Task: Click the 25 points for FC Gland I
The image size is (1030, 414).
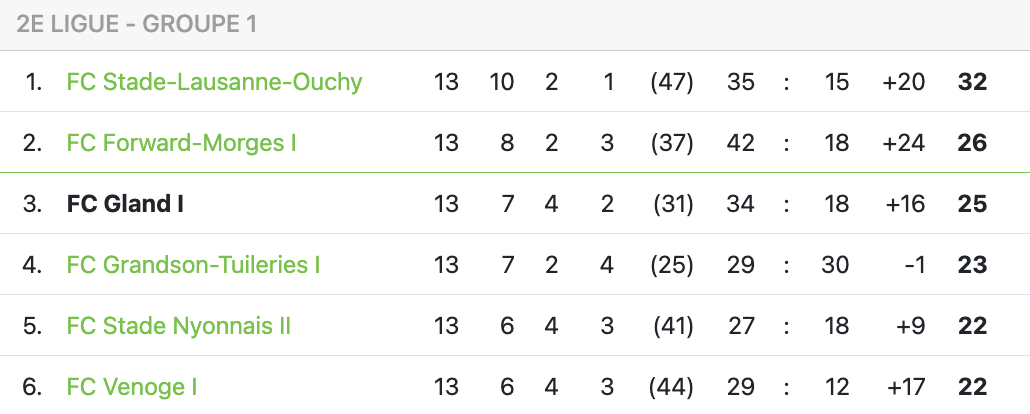Action: (972, 204)
